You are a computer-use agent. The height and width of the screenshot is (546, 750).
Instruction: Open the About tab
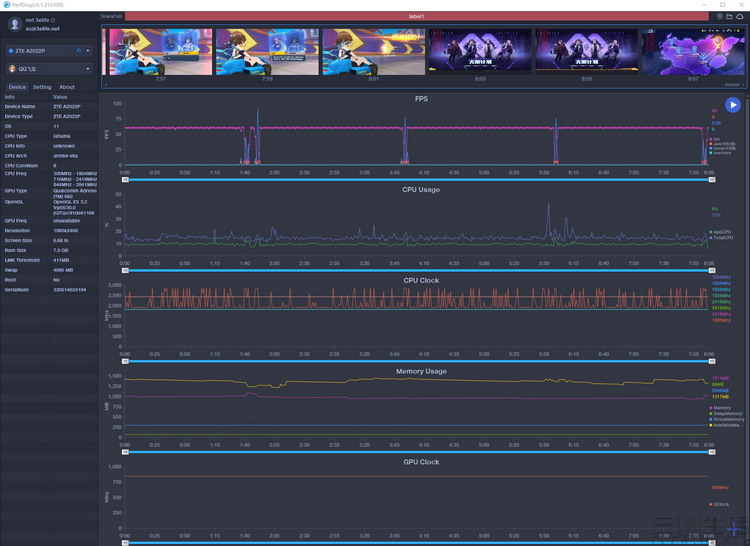click(x=67, y=87)
